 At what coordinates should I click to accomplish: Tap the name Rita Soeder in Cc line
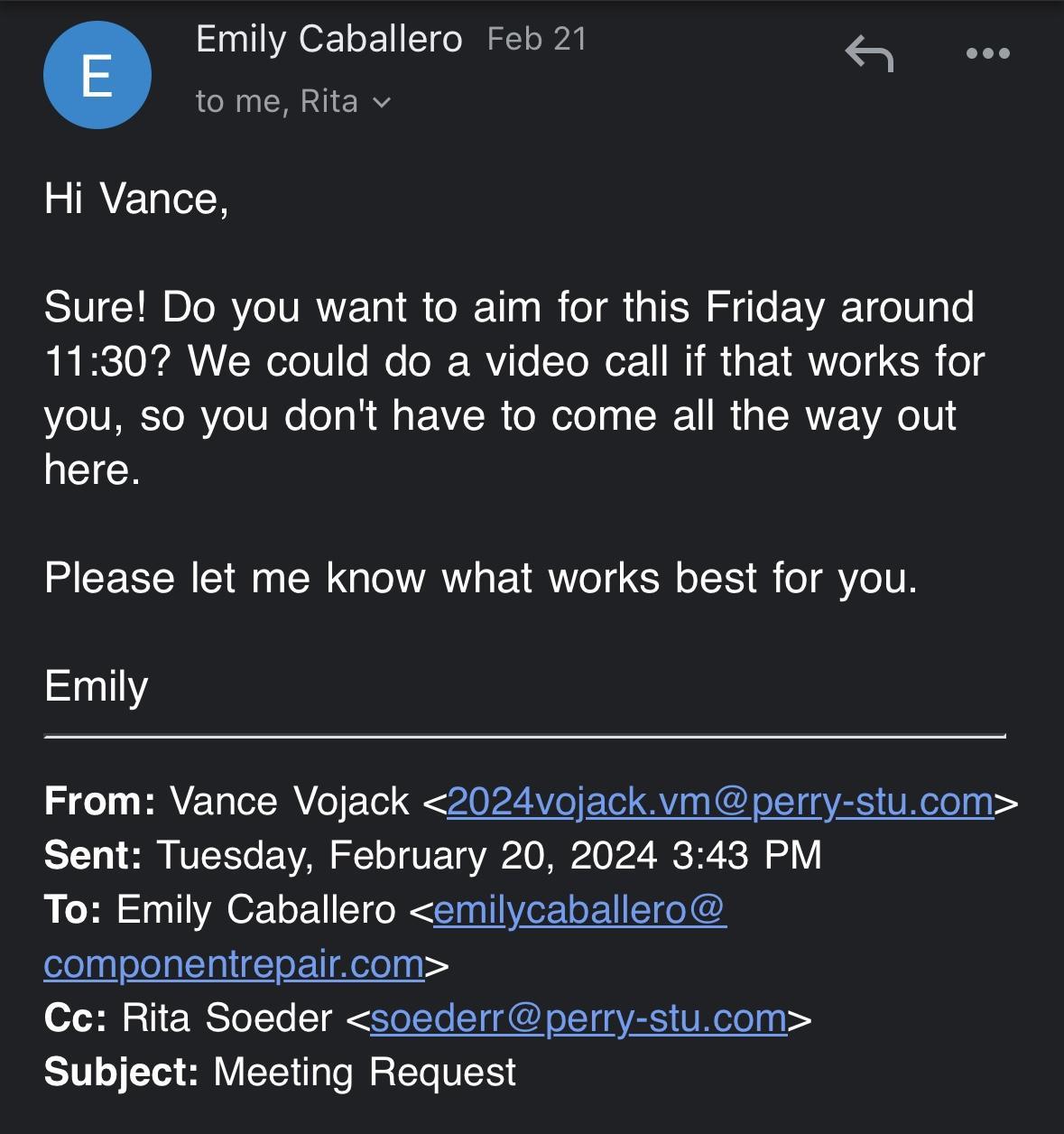227,1018
